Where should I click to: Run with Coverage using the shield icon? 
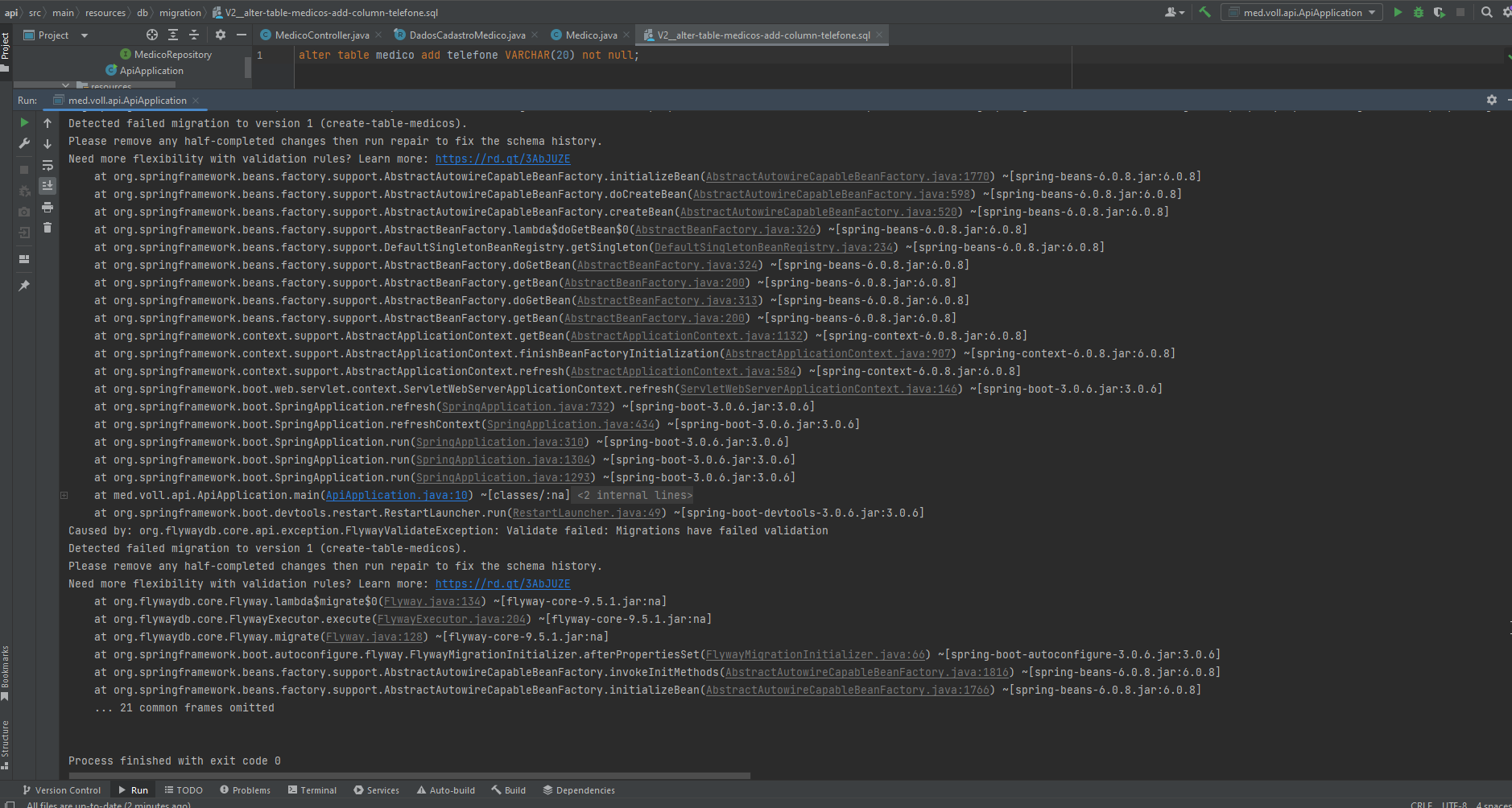1439,12
